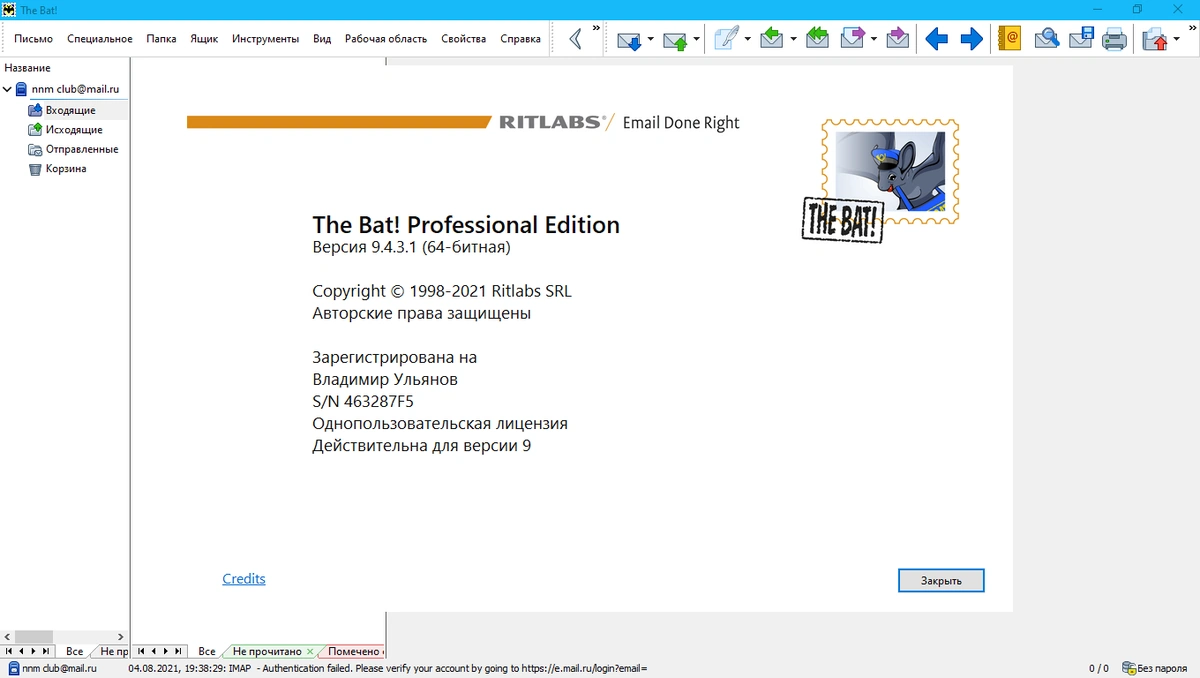Switch to message list 'Помечено' tab

point(354,651)
